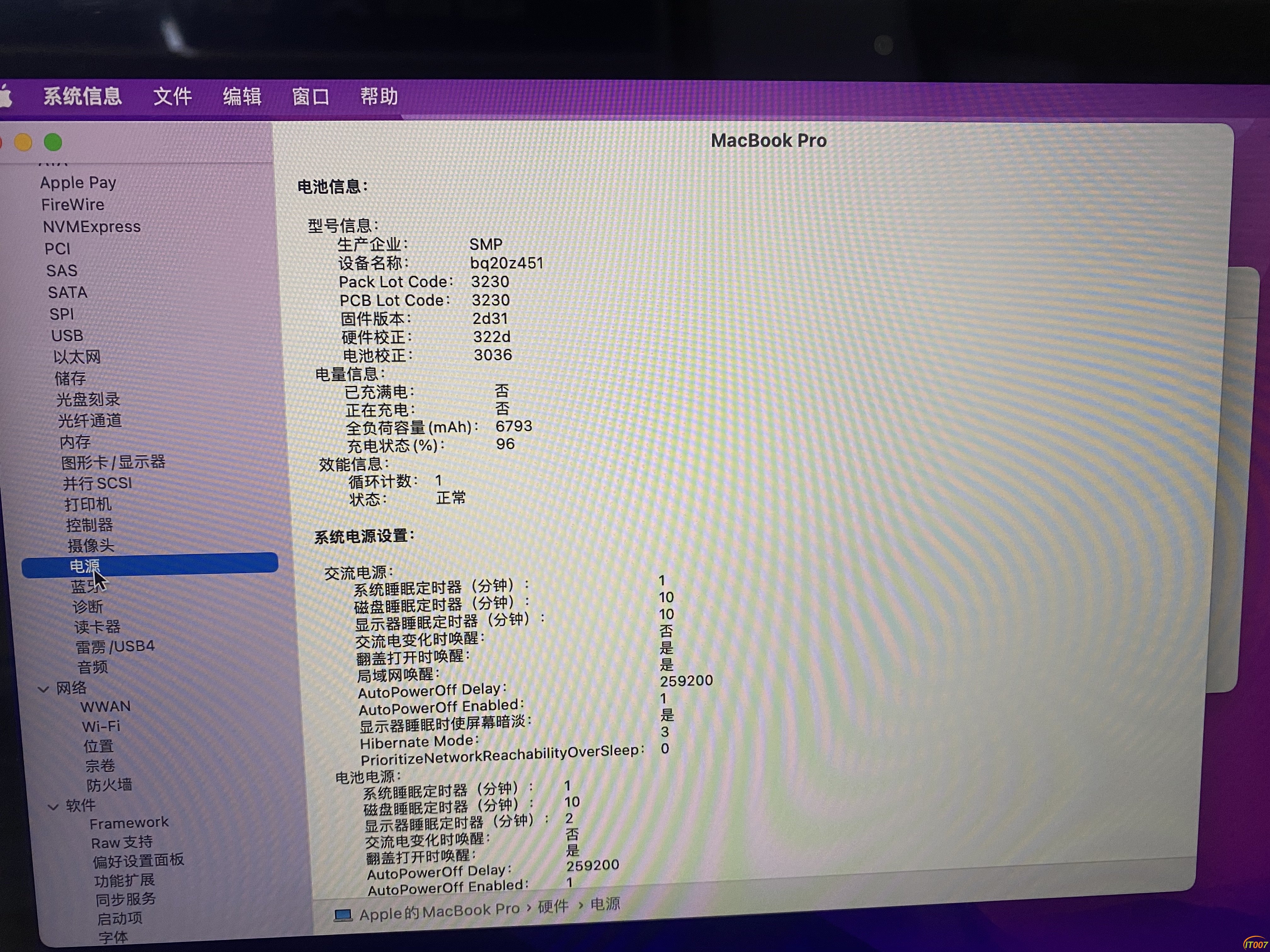Click 电源 in the path bar
The height and width of the screenshot is (952, 1270).
tap(606, 904)
